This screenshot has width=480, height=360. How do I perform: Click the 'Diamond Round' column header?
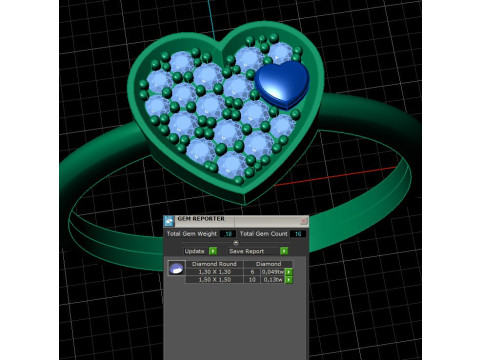214,264
